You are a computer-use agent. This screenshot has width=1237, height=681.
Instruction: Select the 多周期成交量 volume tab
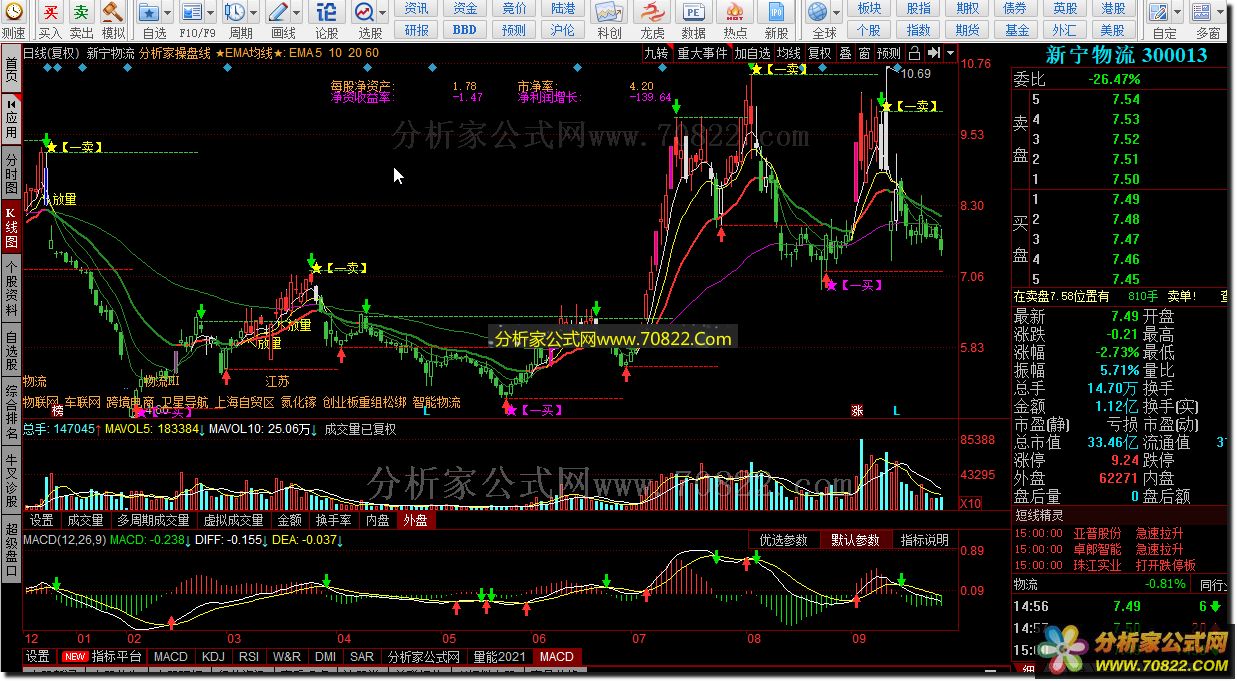153,520
